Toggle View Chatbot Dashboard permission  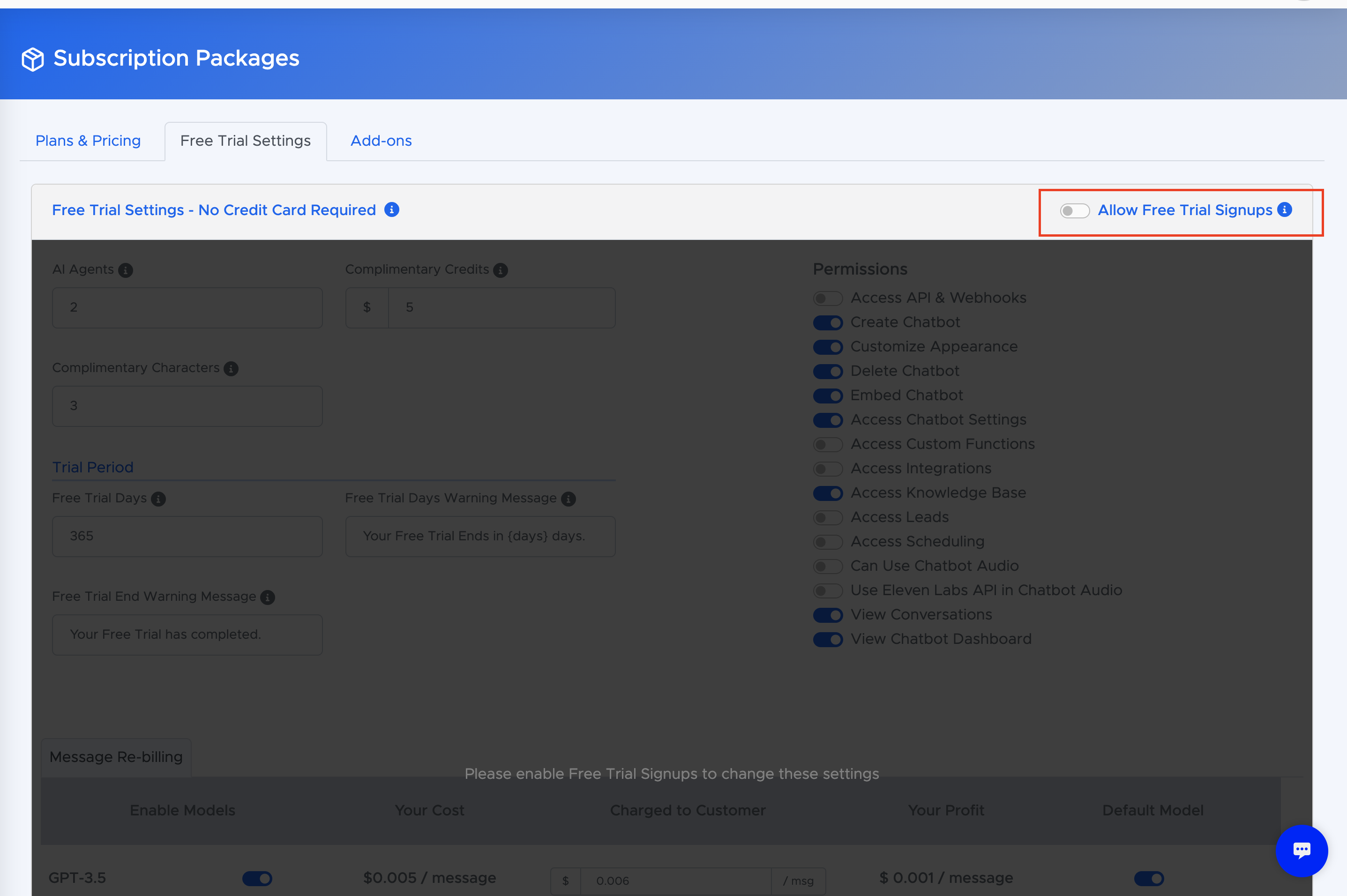[x=828, y=639]
